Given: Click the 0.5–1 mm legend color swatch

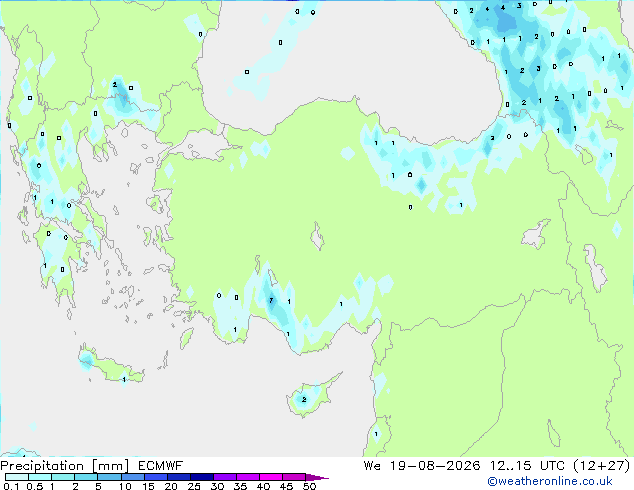Looking at the screenshot, I should tap(40, 477).
